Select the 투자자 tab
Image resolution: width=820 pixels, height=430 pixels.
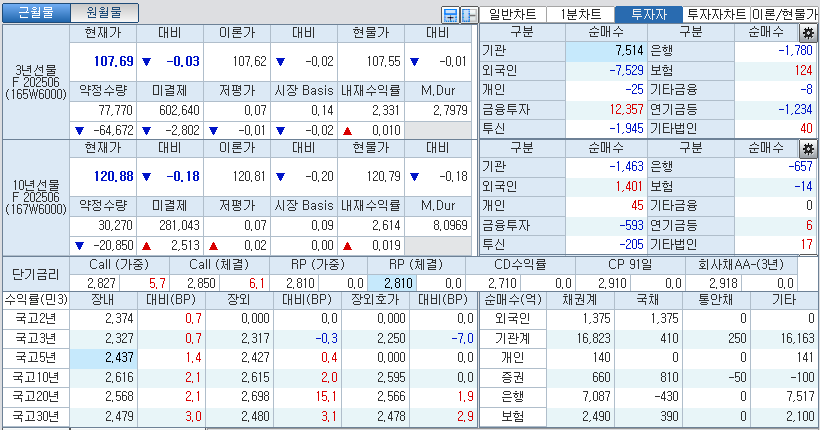click(649, 14)
